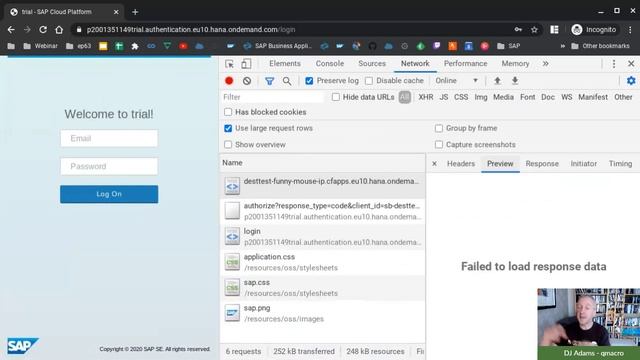Viewport: 640px width, 360px height.
Task: Close the trial - SAP Cloud Platform tab
Action: pyautogui.click(x=116, y=12)
